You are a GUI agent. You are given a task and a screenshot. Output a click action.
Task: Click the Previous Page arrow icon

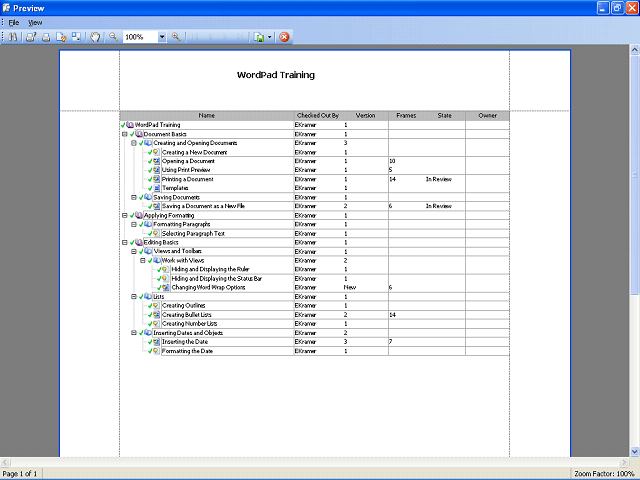(210, 37)
